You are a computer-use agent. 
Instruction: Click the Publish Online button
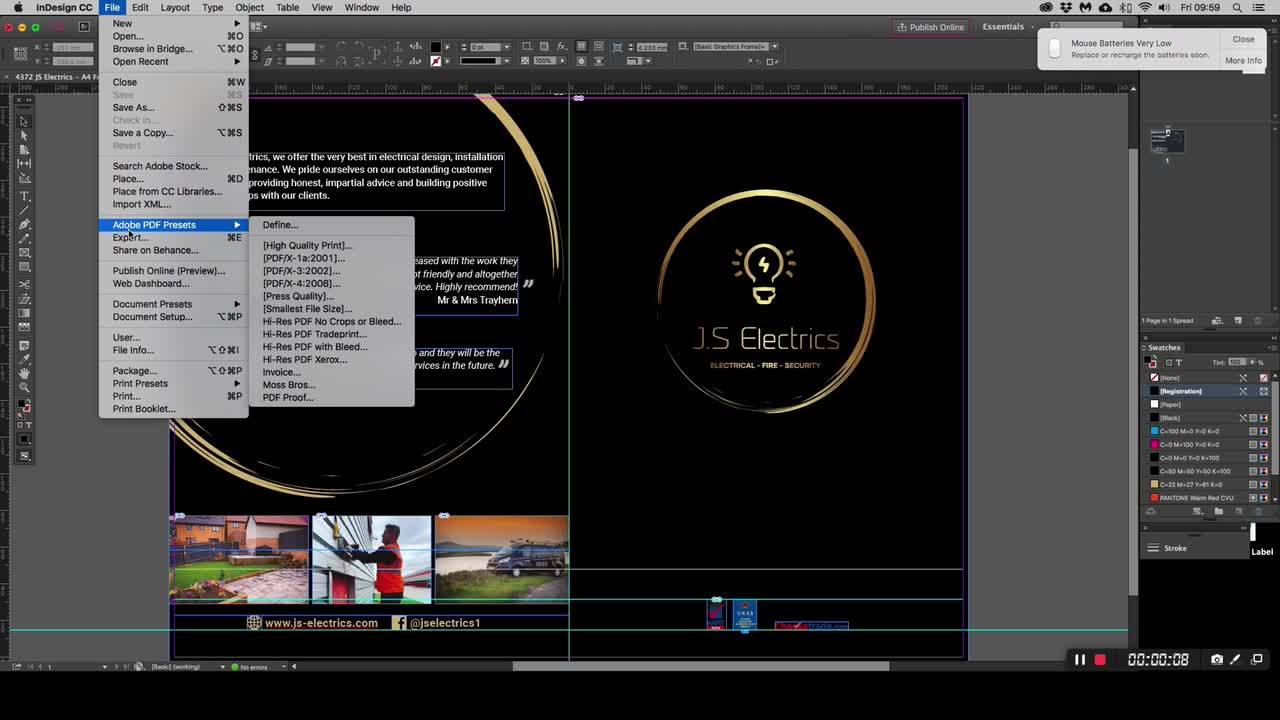point(930,27)
